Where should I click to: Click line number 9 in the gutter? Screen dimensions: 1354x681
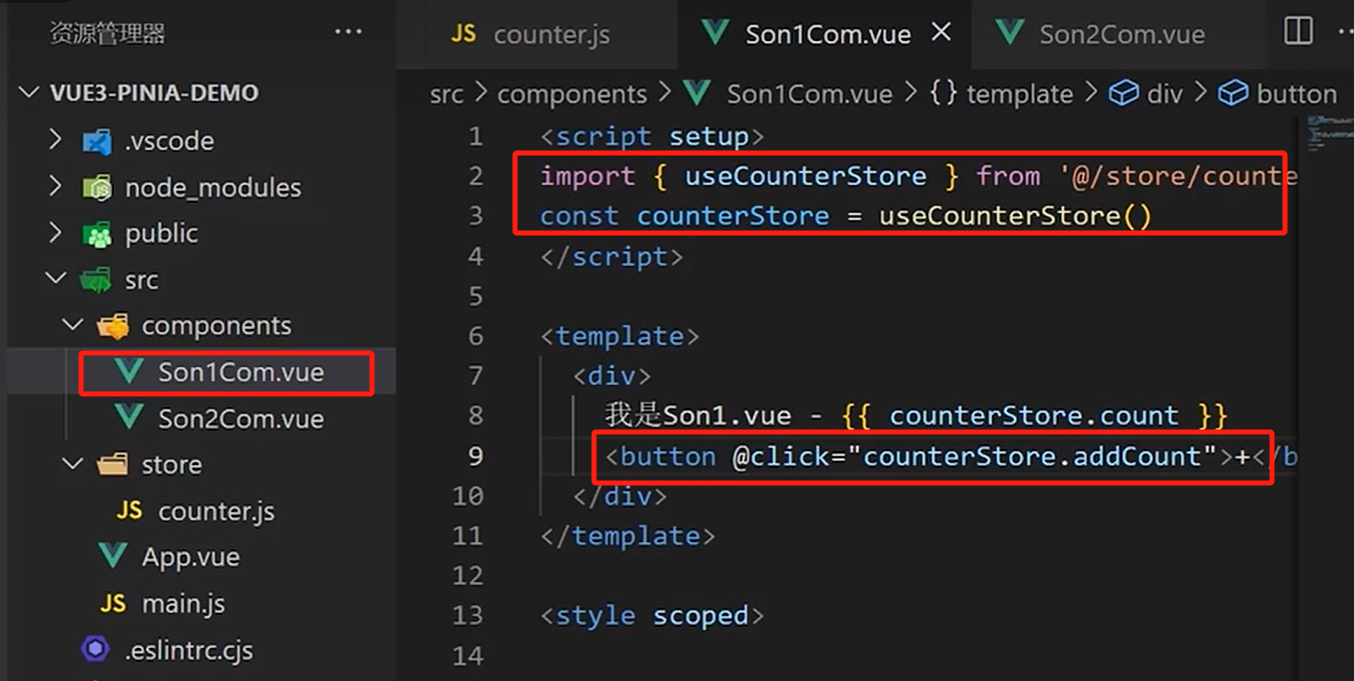[476, 456]
